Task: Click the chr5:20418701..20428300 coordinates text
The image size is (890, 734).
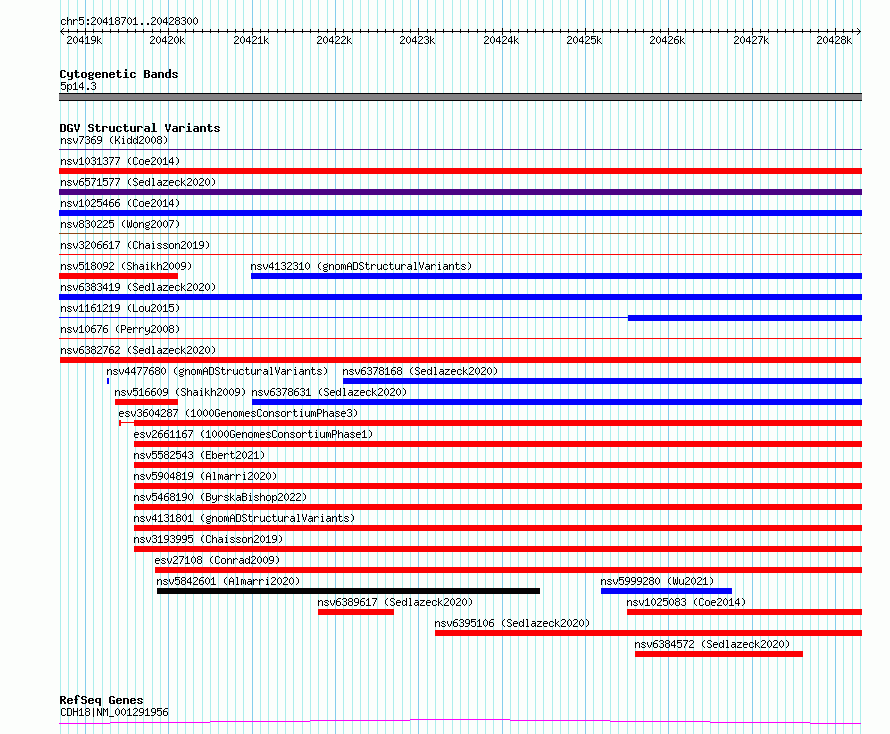Action: coord(129,21)
